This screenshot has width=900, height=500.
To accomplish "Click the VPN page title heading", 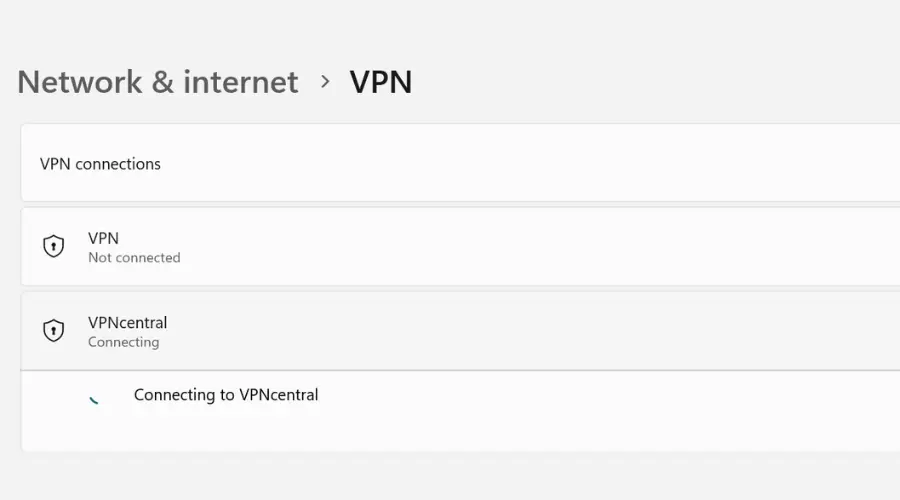I will 381,82.
